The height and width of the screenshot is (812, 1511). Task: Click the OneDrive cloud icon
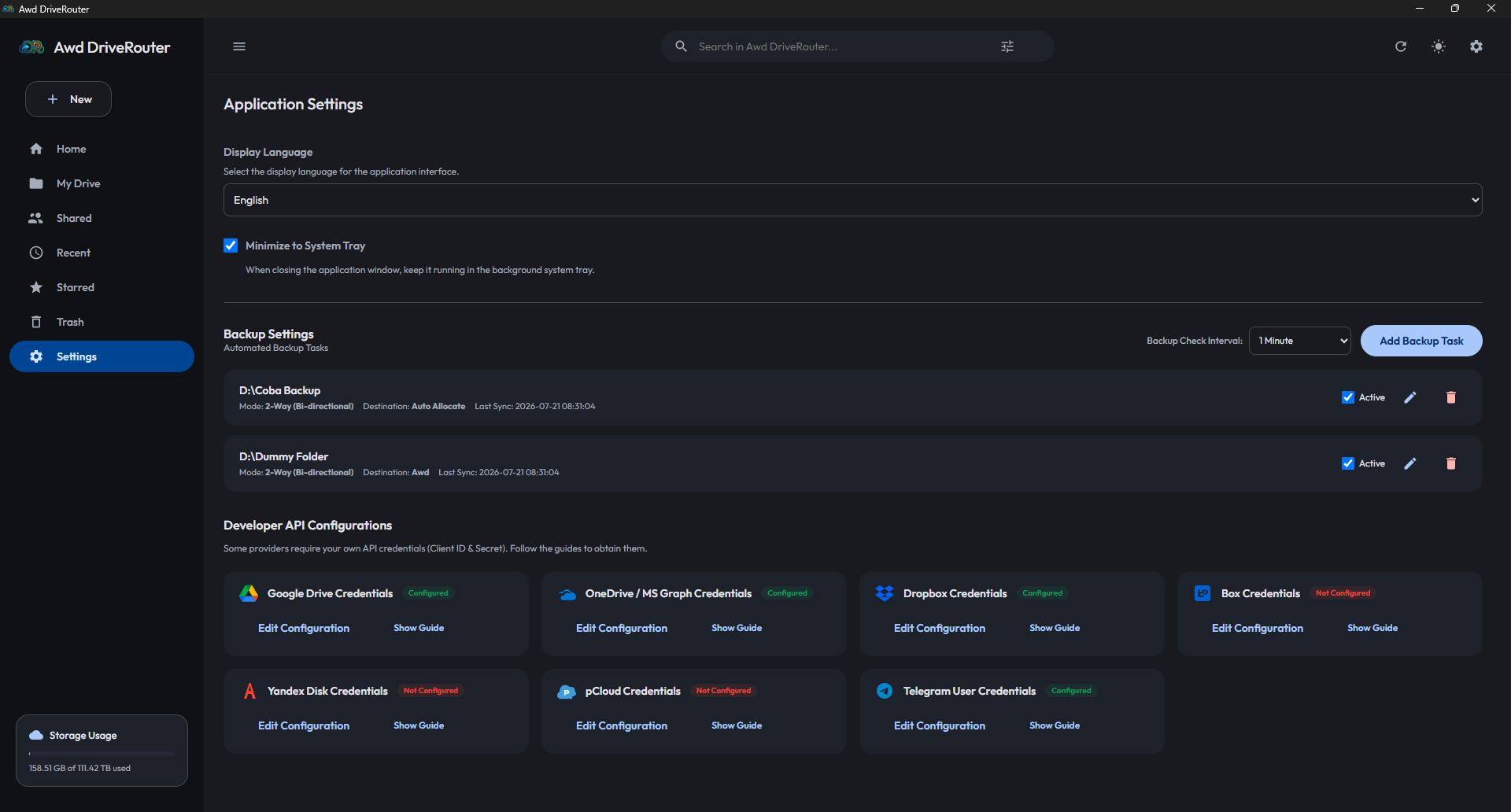[x=567, y=594]
